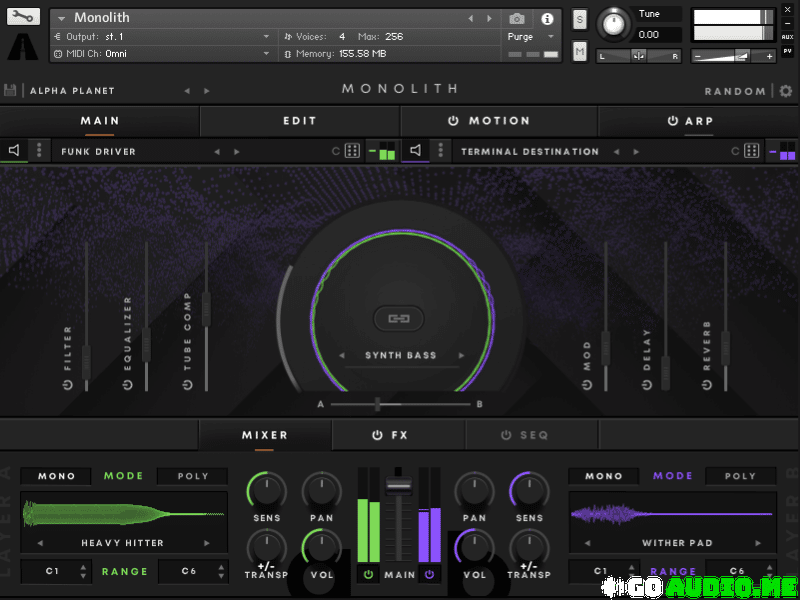This screenshot has width=800, height=600.
Task: Click the save preset floppy disk icon
Action: (11, 91)
